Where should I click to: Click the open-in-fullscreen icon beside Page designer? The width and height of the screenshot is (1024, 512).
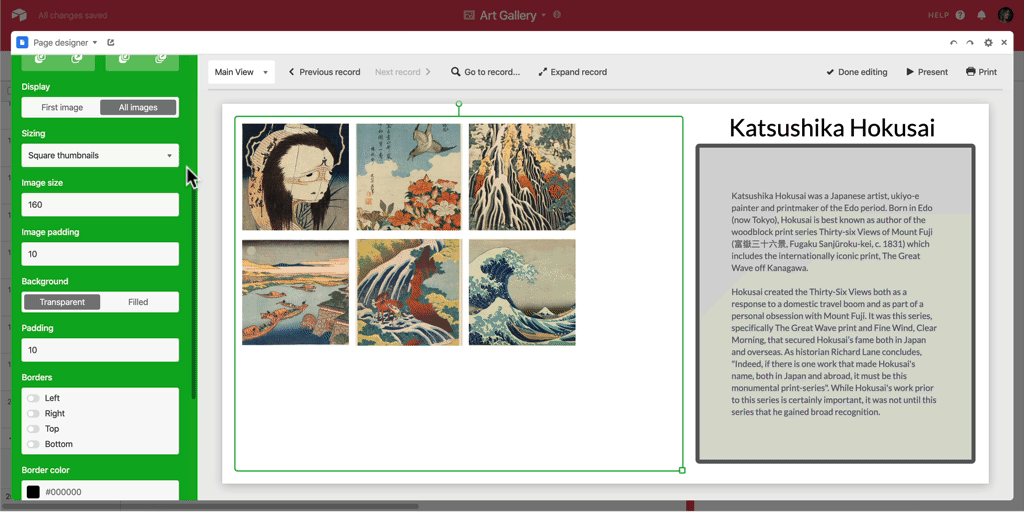(111, 42)
